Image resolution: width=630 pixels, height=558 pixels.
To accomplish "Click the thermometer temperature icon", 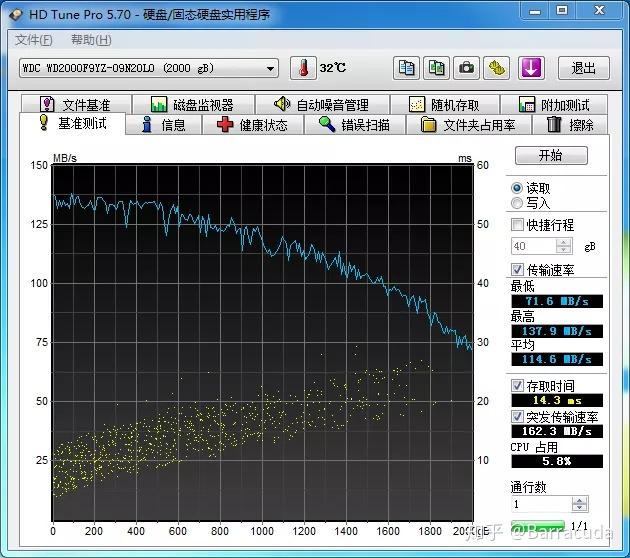I will click(304, 68).
